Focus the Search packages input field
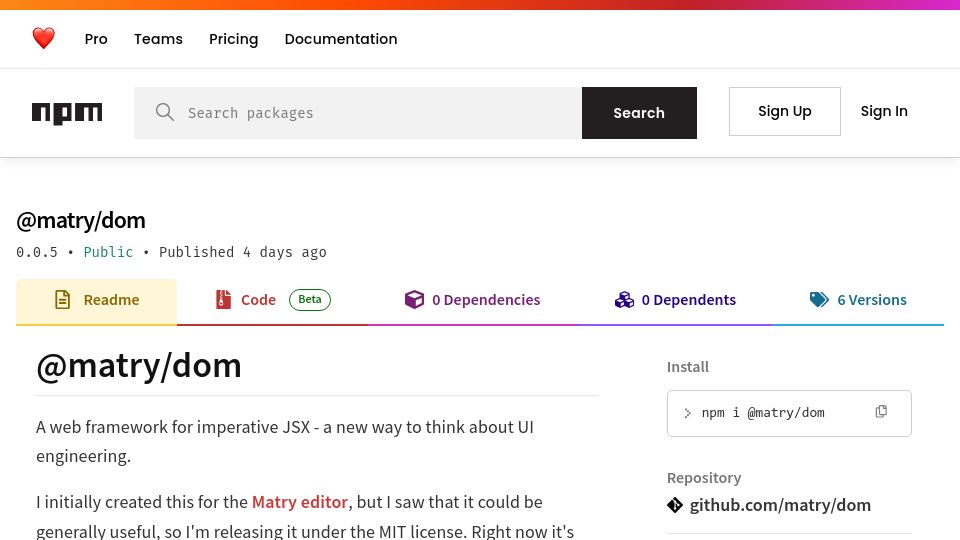 pos(358,113)
